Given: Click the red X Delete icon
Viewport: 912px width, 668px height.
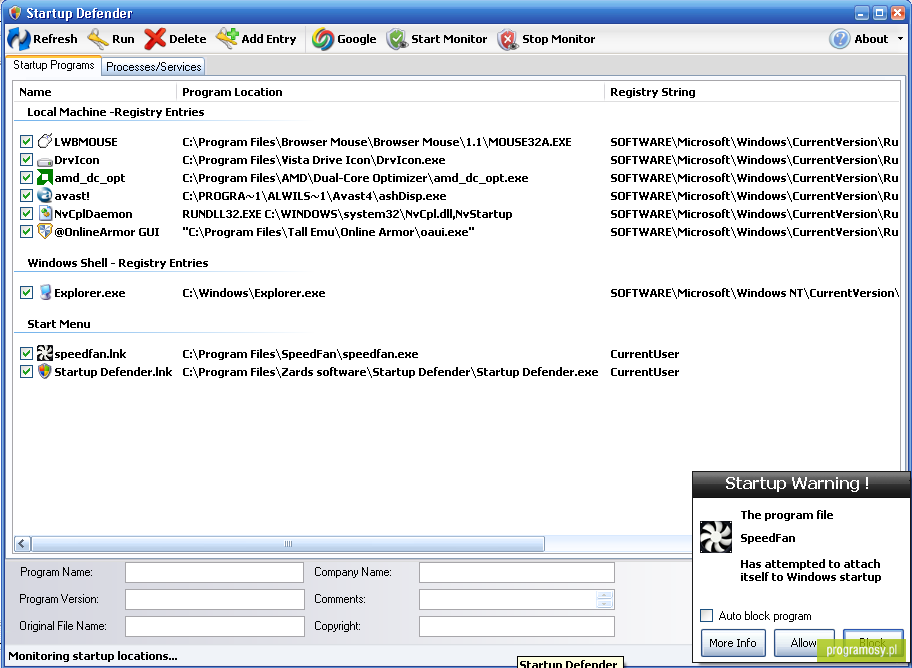Looking at the screenshot, I should pos(155,39).
